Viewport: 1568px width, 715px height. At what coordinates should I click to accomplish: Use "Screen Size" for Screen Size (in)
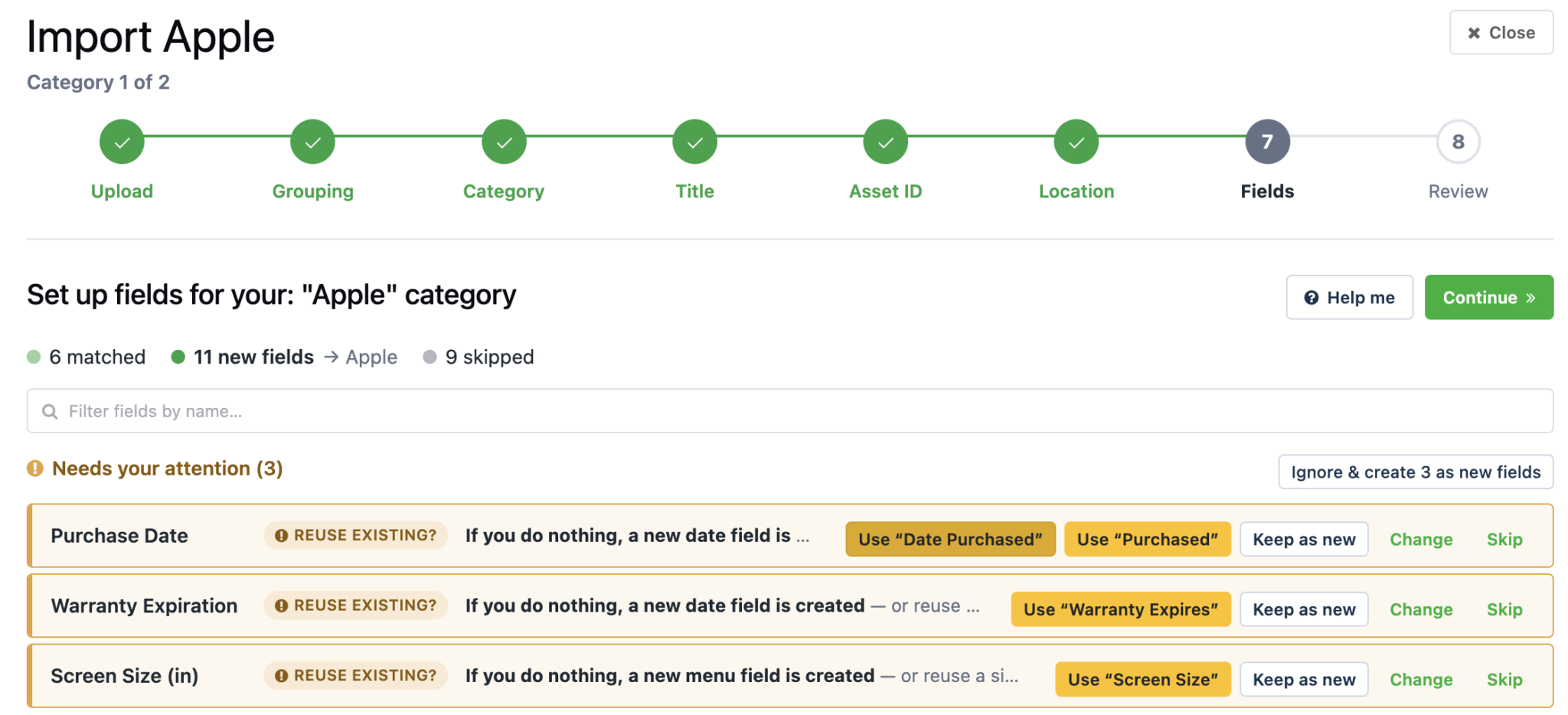[x=1143, y=679]
